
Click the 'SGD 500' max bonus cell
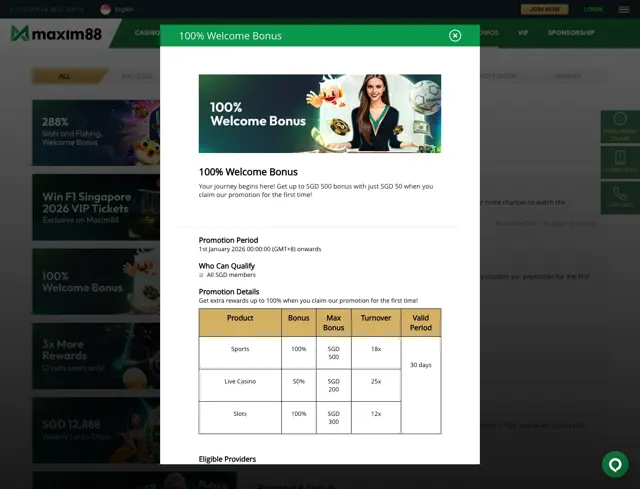click(x=333, y=353)
